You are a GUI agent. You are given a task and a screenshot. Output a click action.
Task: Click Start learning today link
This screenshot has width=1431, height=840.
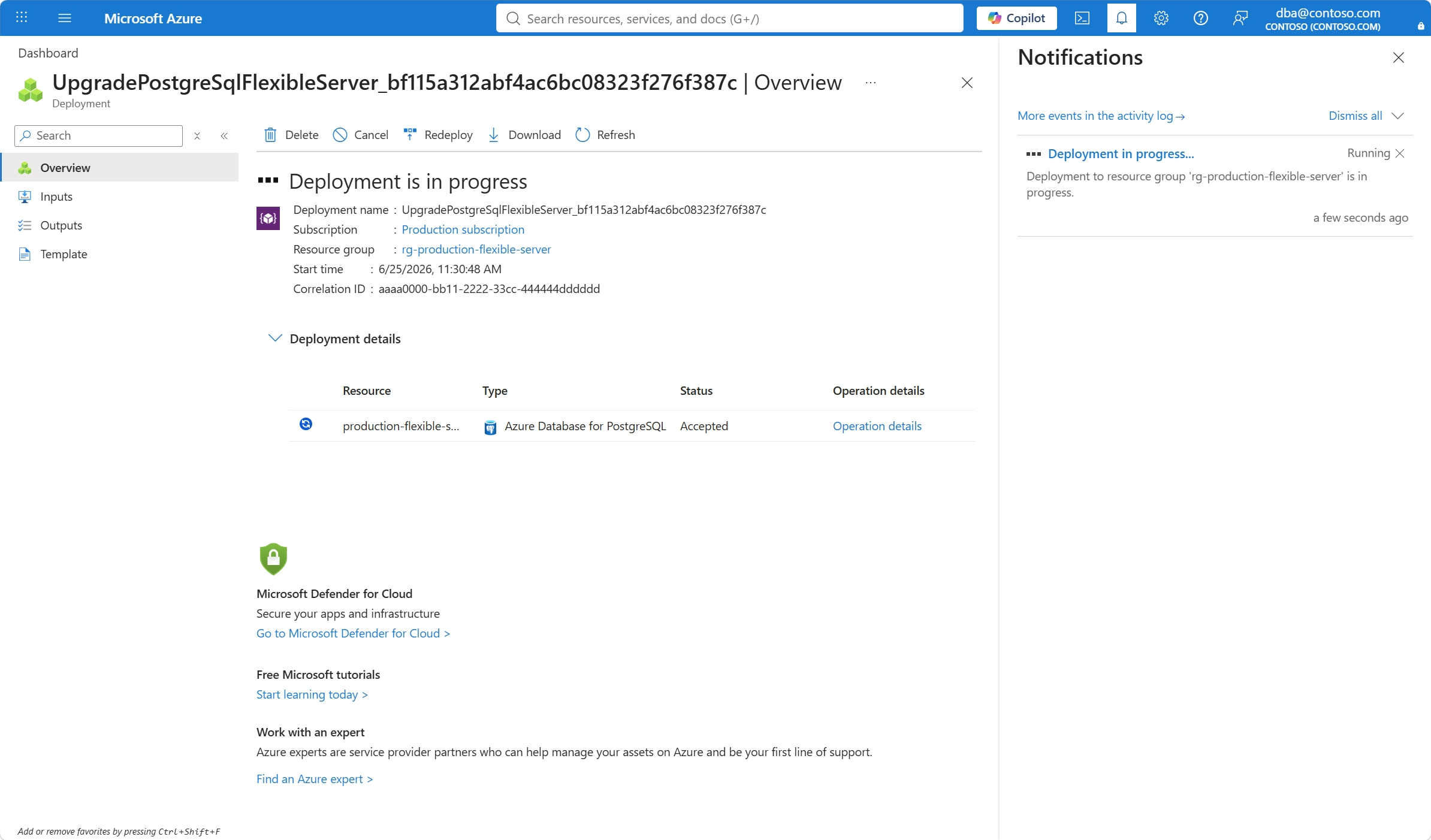(312, 694)
